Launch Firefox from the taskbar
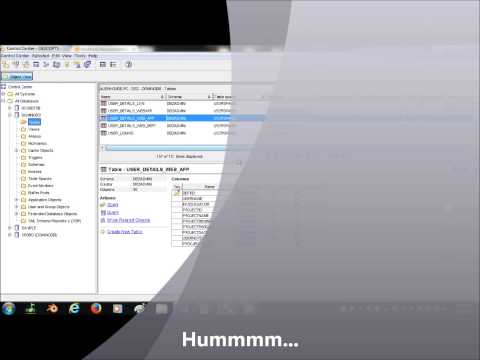Screen dimensions: 480x360 96,309
